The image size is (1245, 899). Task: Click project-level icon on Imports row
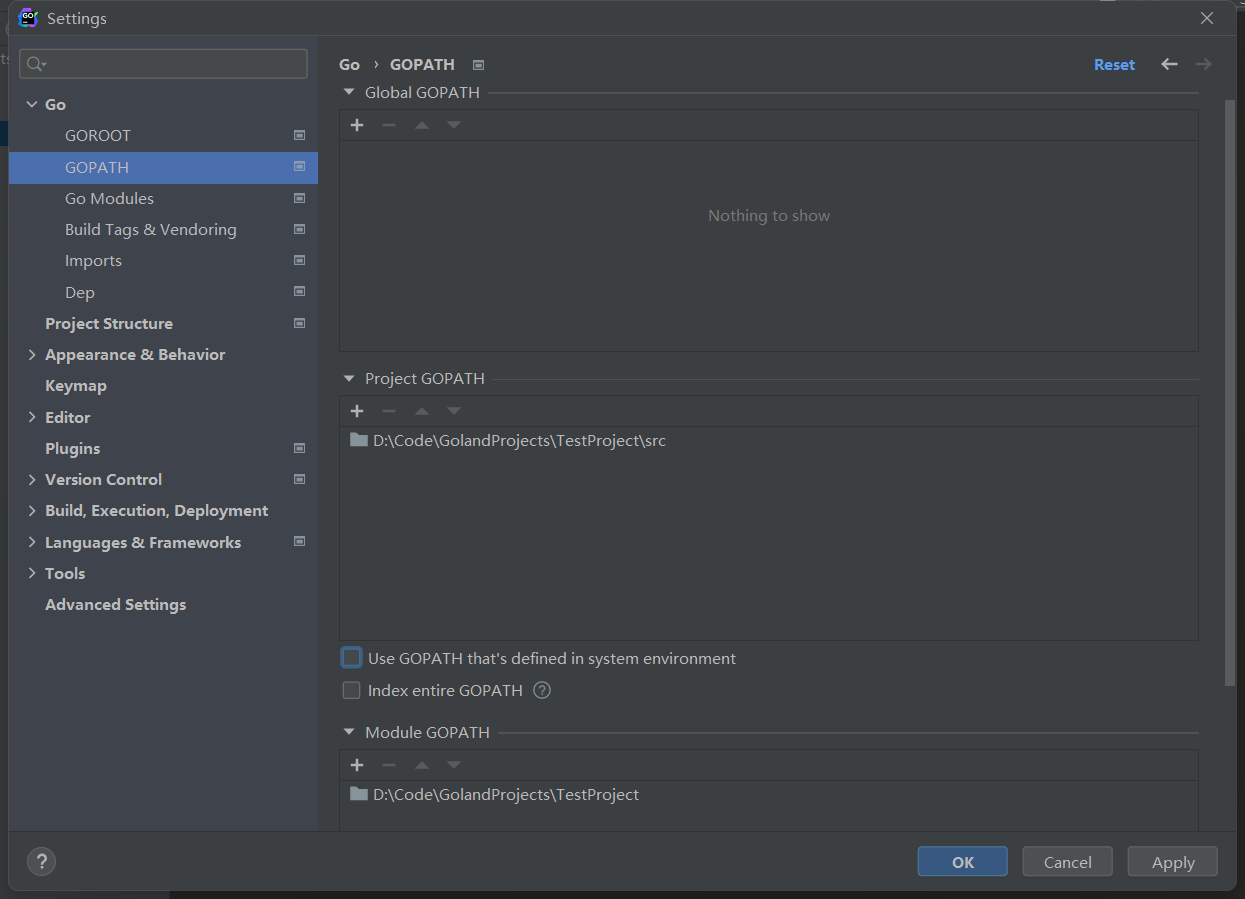[x=299, y=260]
